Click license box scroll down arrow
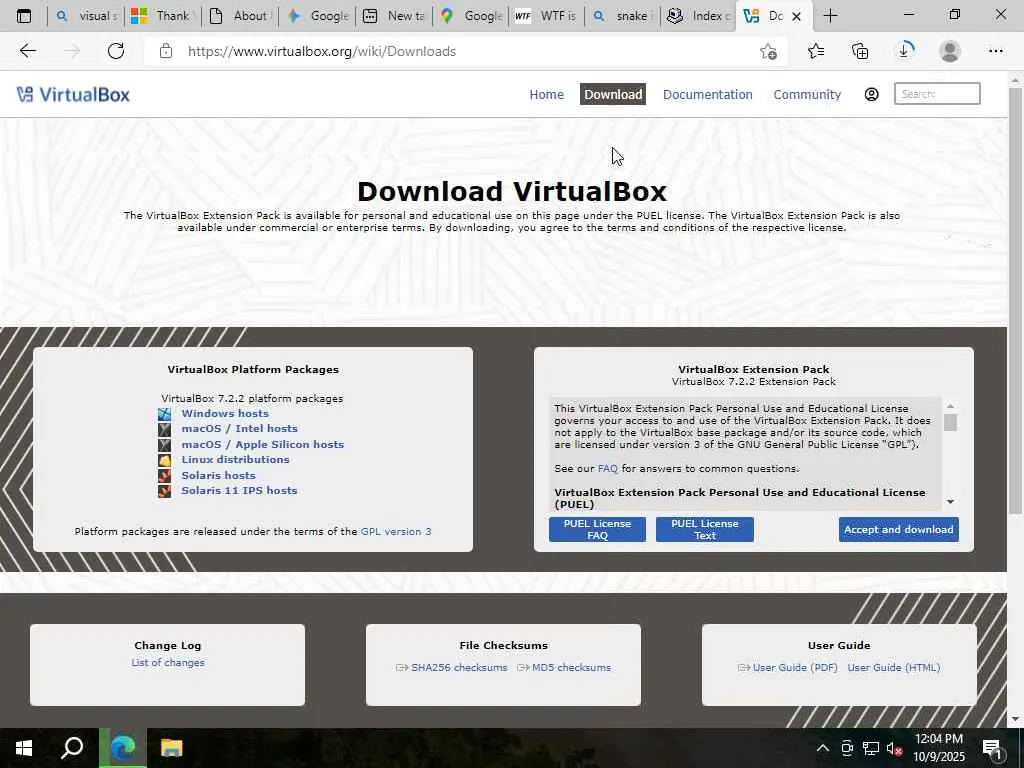This screenshot has width=1024, height=768. 950,502
